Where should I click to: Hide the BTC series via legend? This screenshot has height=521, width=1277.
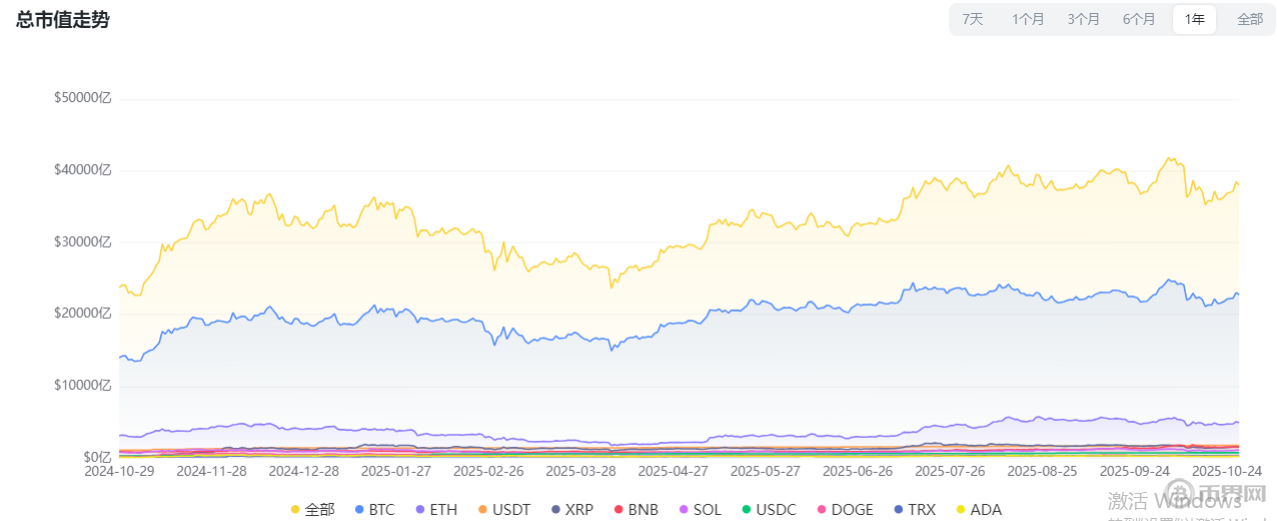click(374, 509)
